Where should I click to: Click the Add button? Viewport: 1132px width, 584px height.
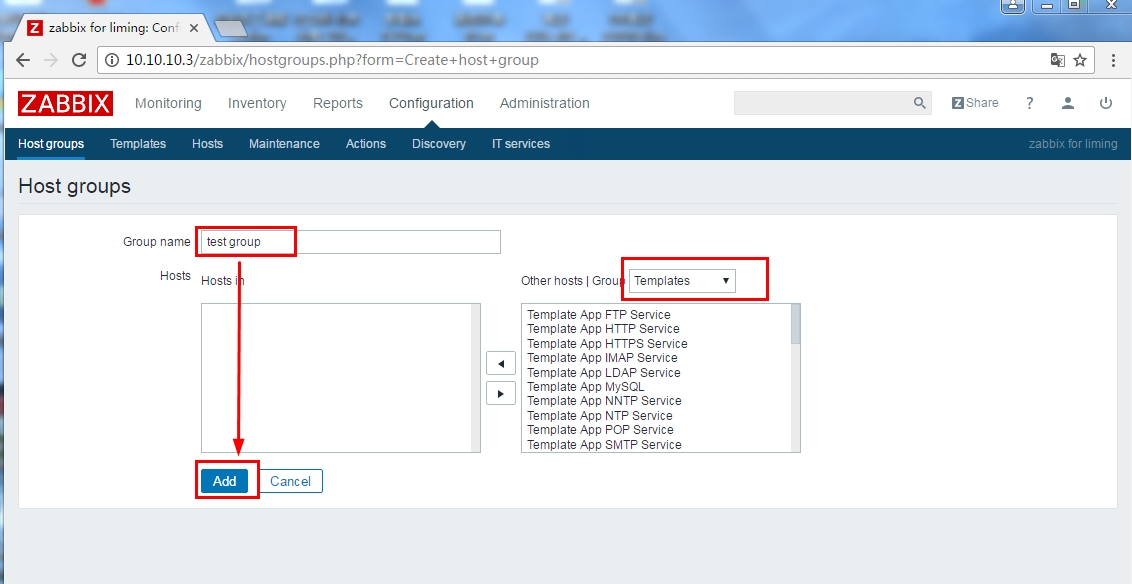pyautogui.click(x=225, y=481)
